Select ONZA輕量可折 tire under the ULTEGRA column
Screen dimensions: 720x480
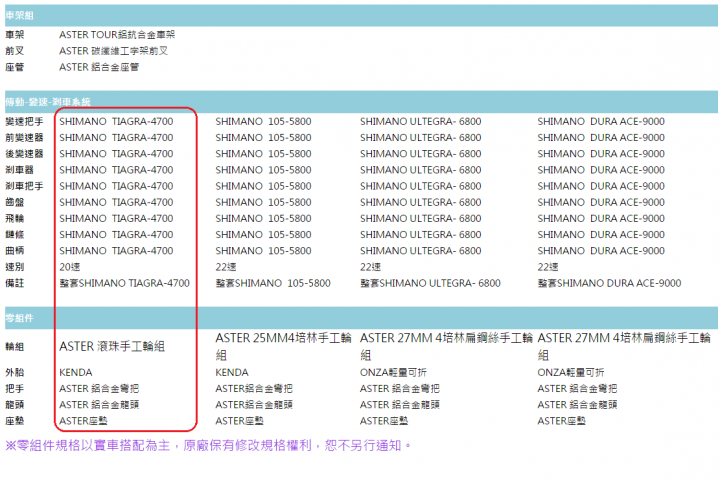[393, 372]
